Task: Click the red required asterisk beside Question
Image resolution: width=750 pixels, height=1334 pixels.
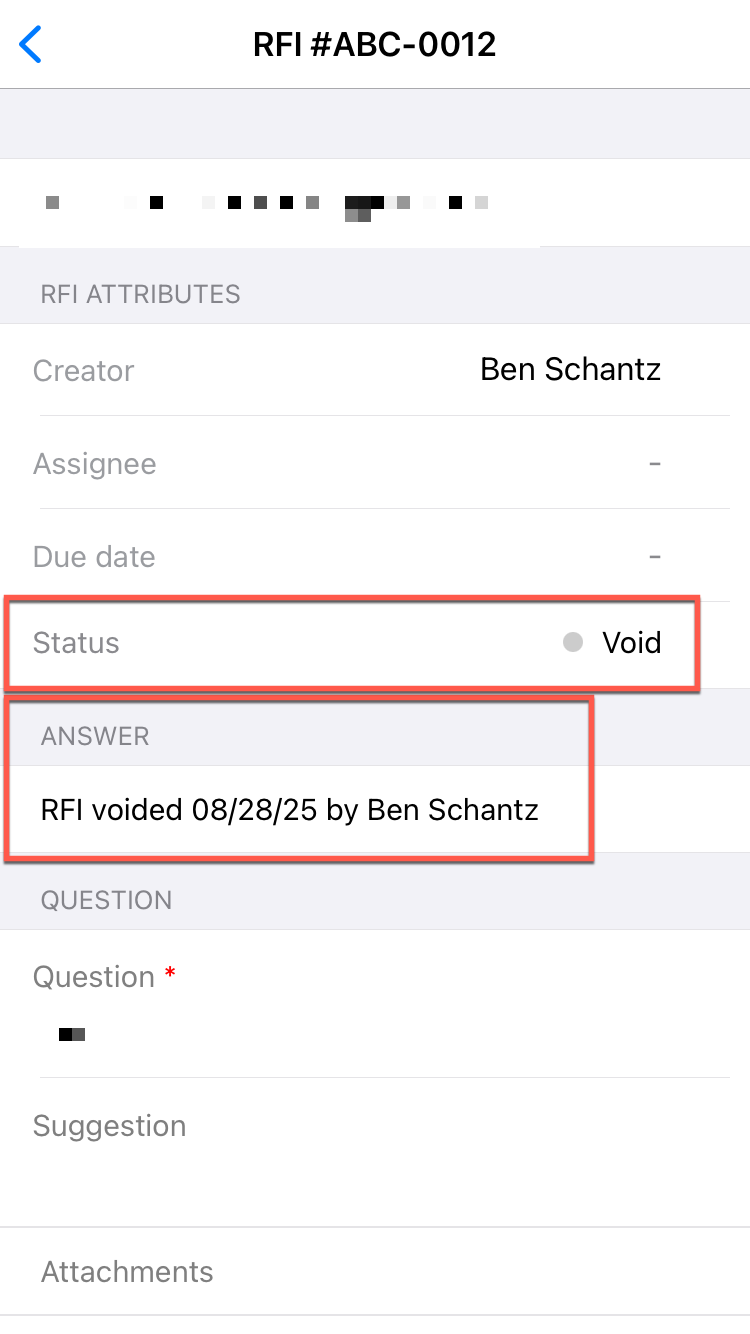Action: pyautogui.click(x=170, y=975)
